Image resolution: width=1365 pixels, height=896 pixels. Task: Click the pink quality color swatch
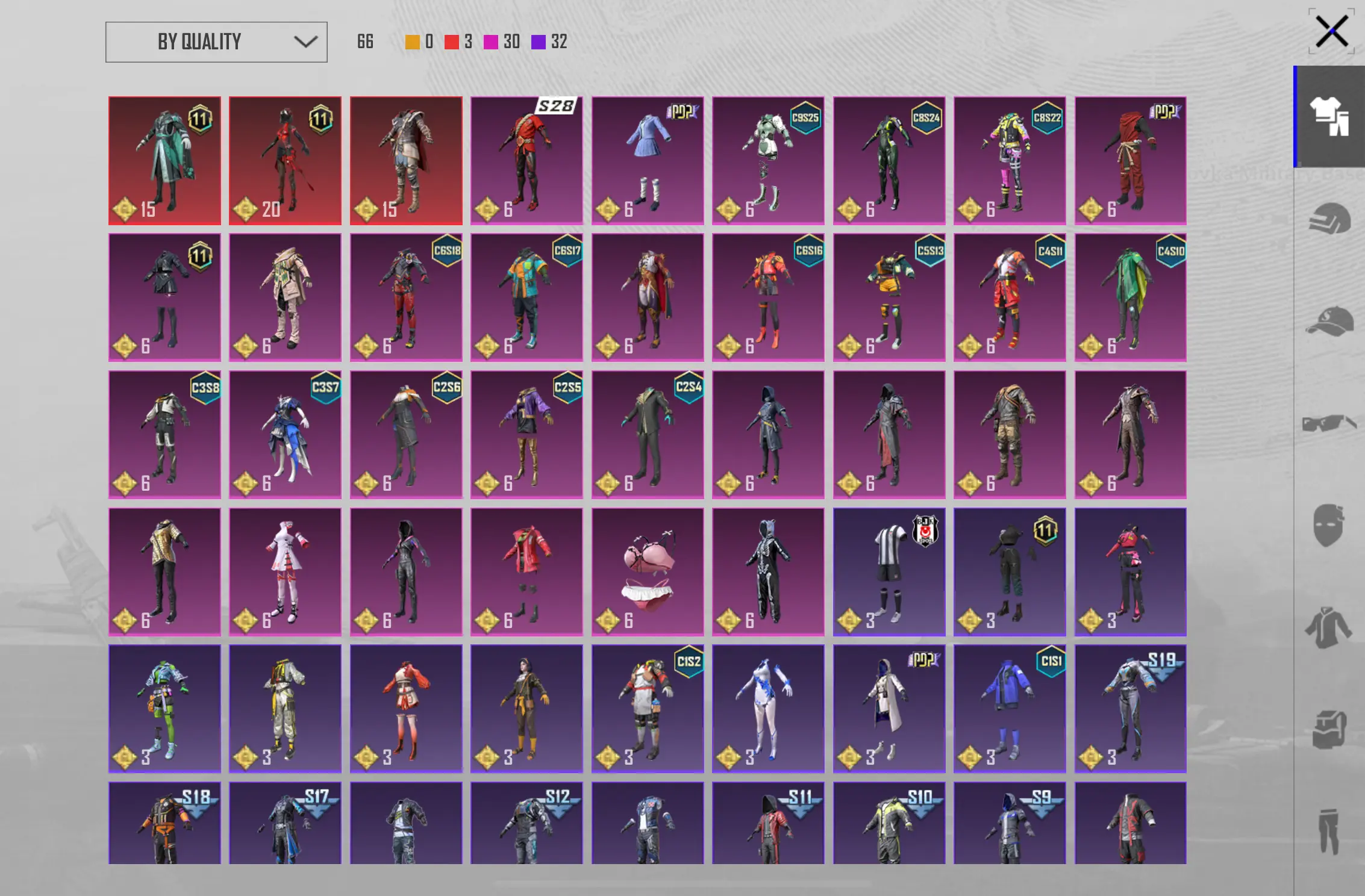click(x=490, y=42)
